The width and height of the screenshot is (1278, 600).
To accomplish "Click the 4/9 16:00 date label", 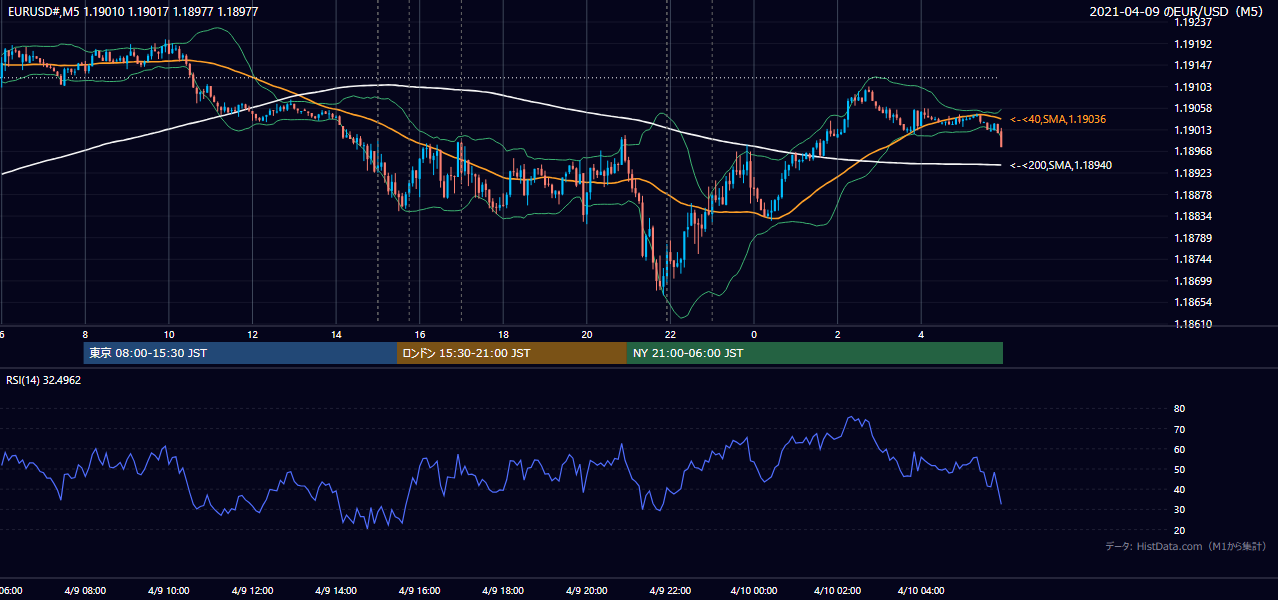I will click(419, 591).
